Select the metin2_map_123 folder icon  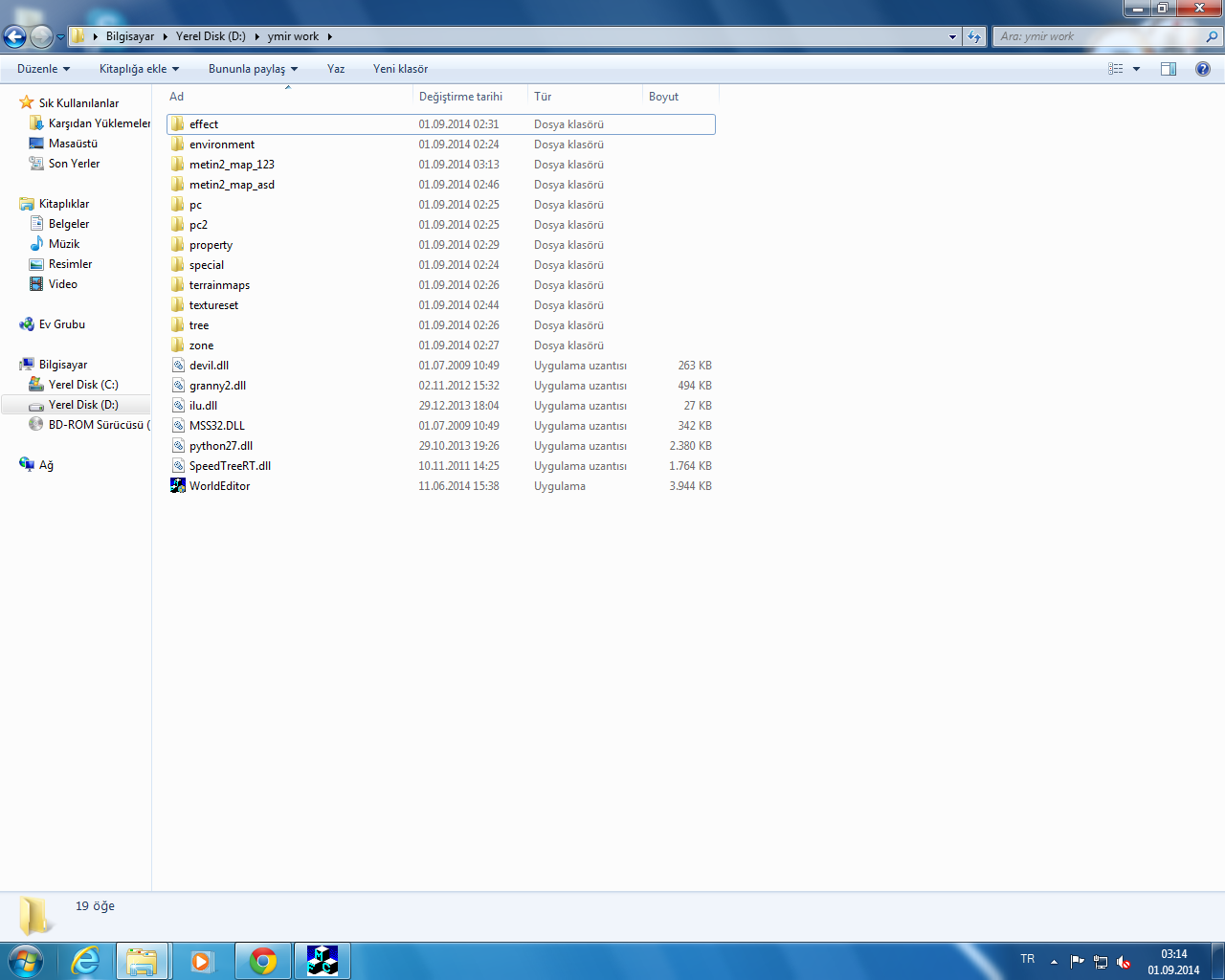point(178,165)
